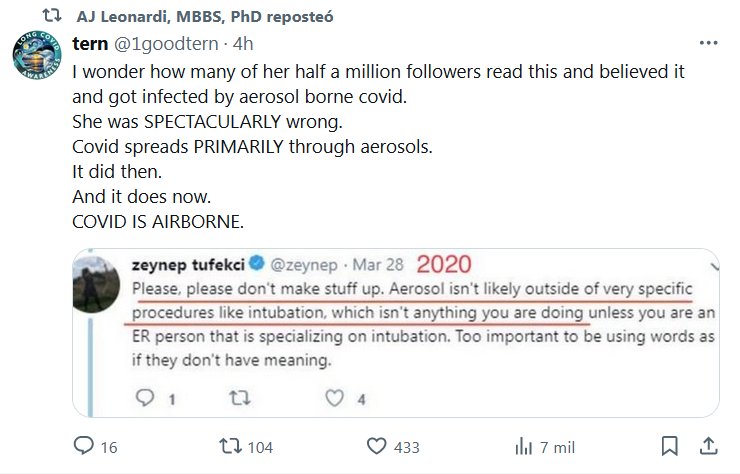Click the 7 mil views count
Image resolution: width=740 pixels, height=474 pixels.
point(556,446)
